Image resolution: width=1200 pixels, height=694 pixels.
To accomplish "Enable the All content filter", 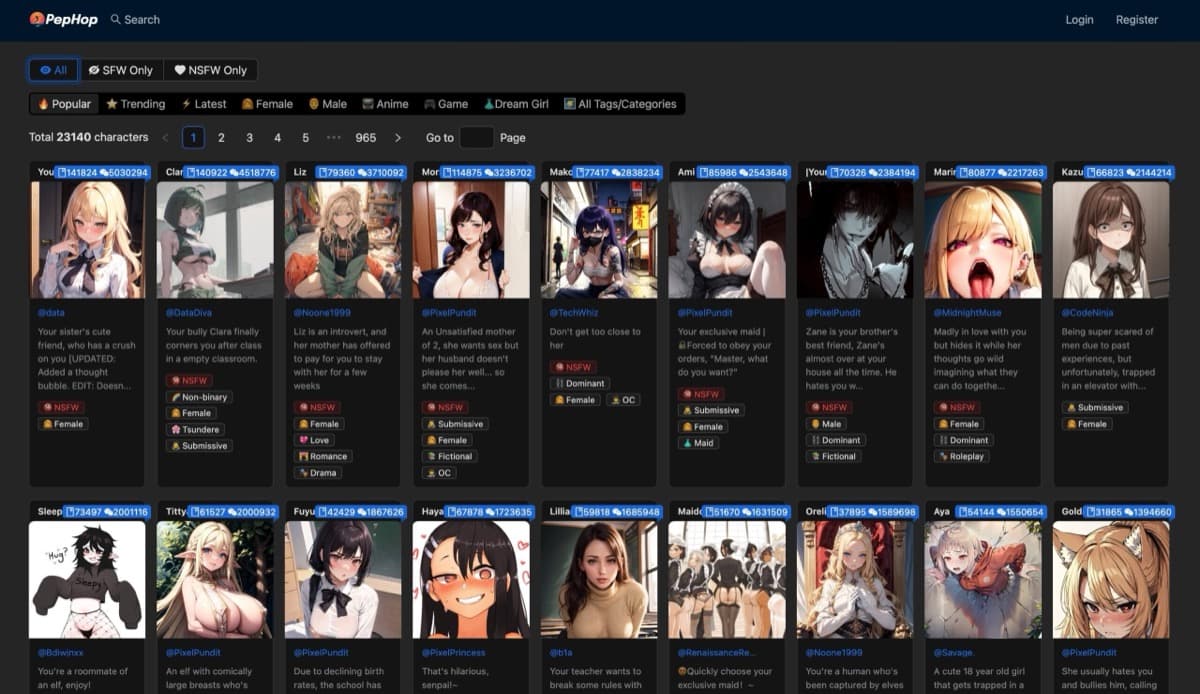I will pos(54,70).
